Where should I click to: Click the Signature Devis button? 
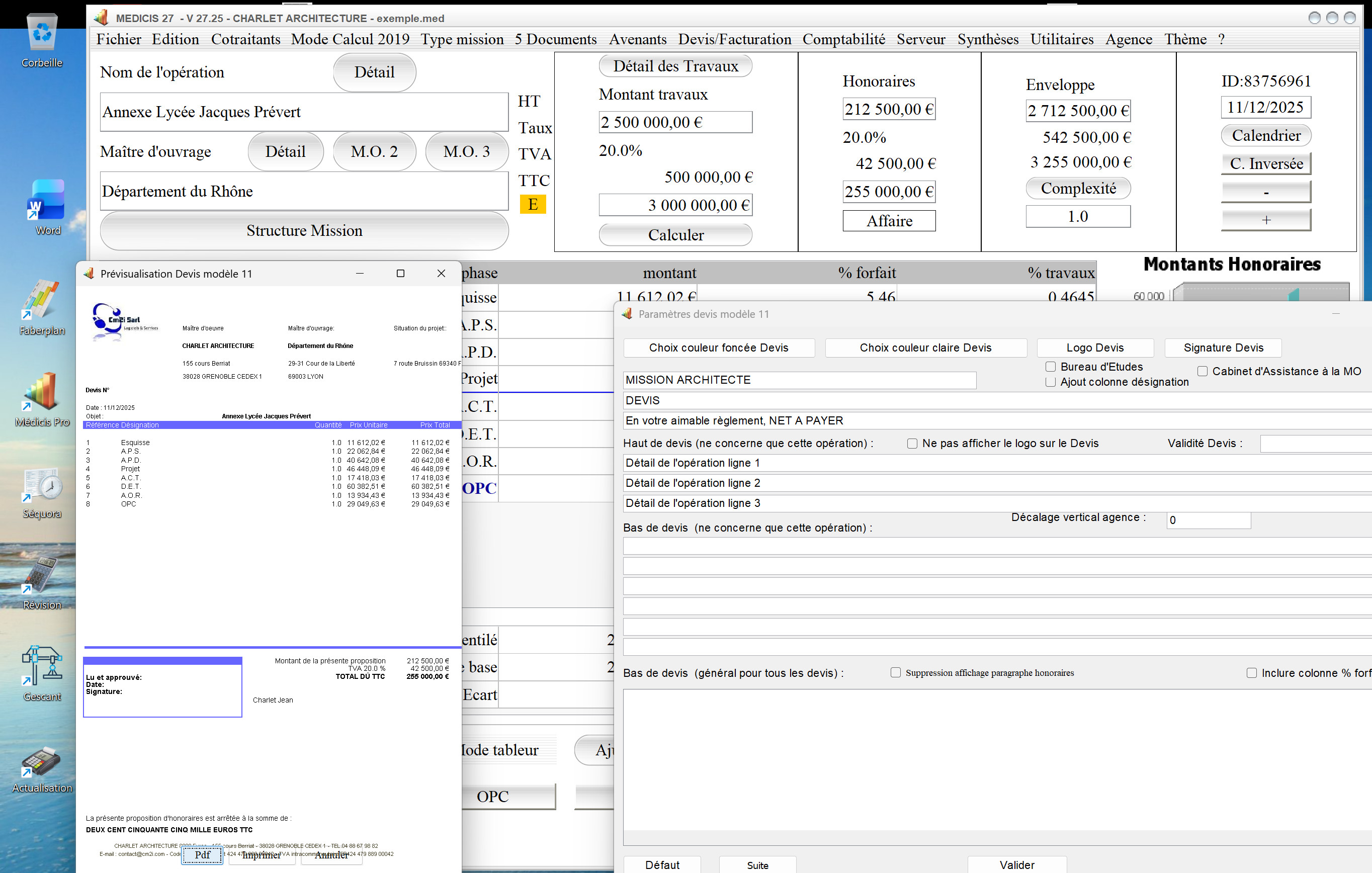pos(1223,347)
